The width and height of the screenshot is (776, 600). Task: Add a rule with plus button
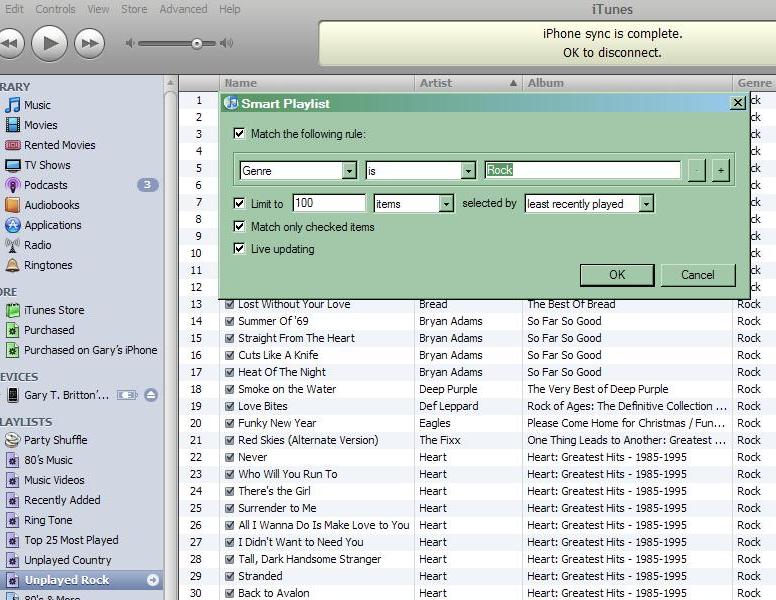pos(721,171)
